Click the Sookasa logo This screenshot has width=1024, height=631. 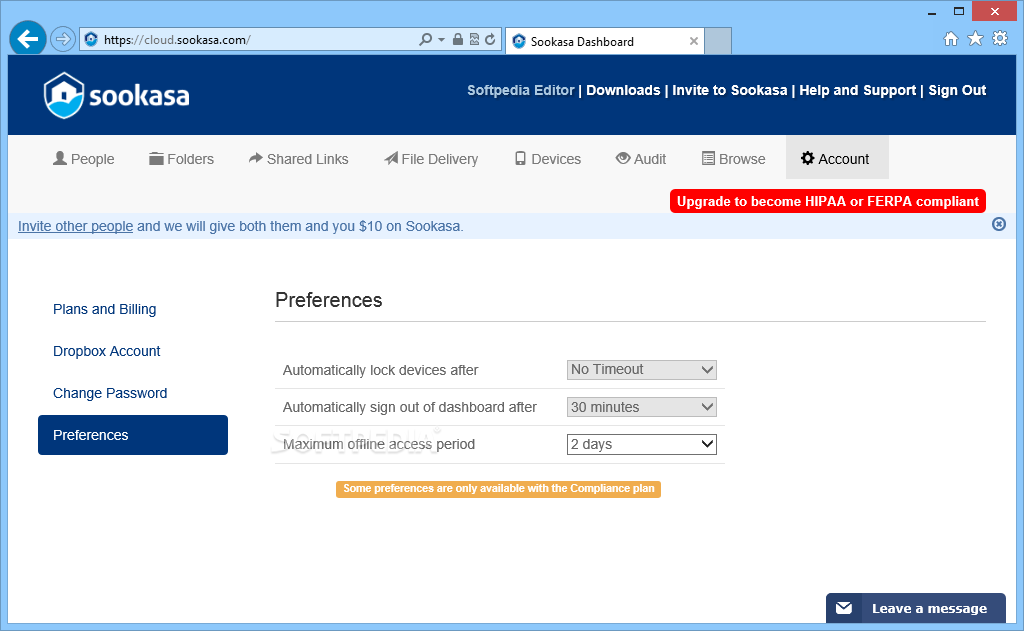tap(117, 95)
